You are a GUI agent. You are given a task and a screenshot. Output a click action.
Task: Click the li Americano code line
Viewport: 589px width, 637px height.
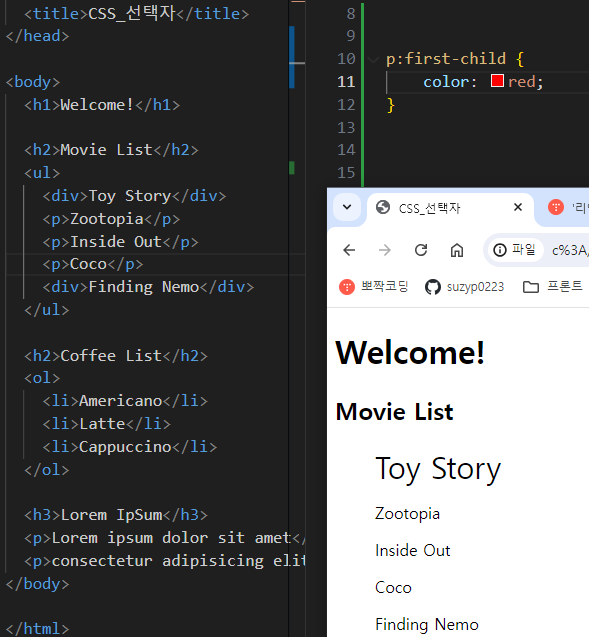pyautogui.click(x=125, y=401)
